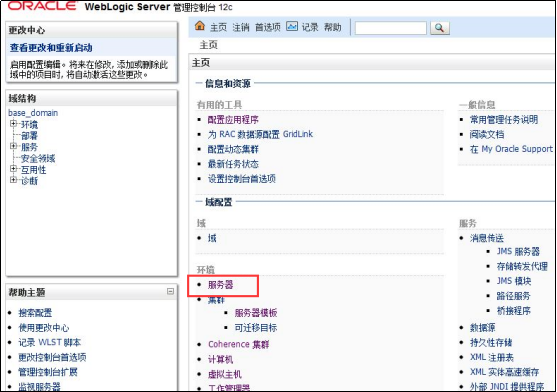The width and height of the screenshot is (557, 392).
Task: Open 数据源 link
Action: click(x=482, y=327)
